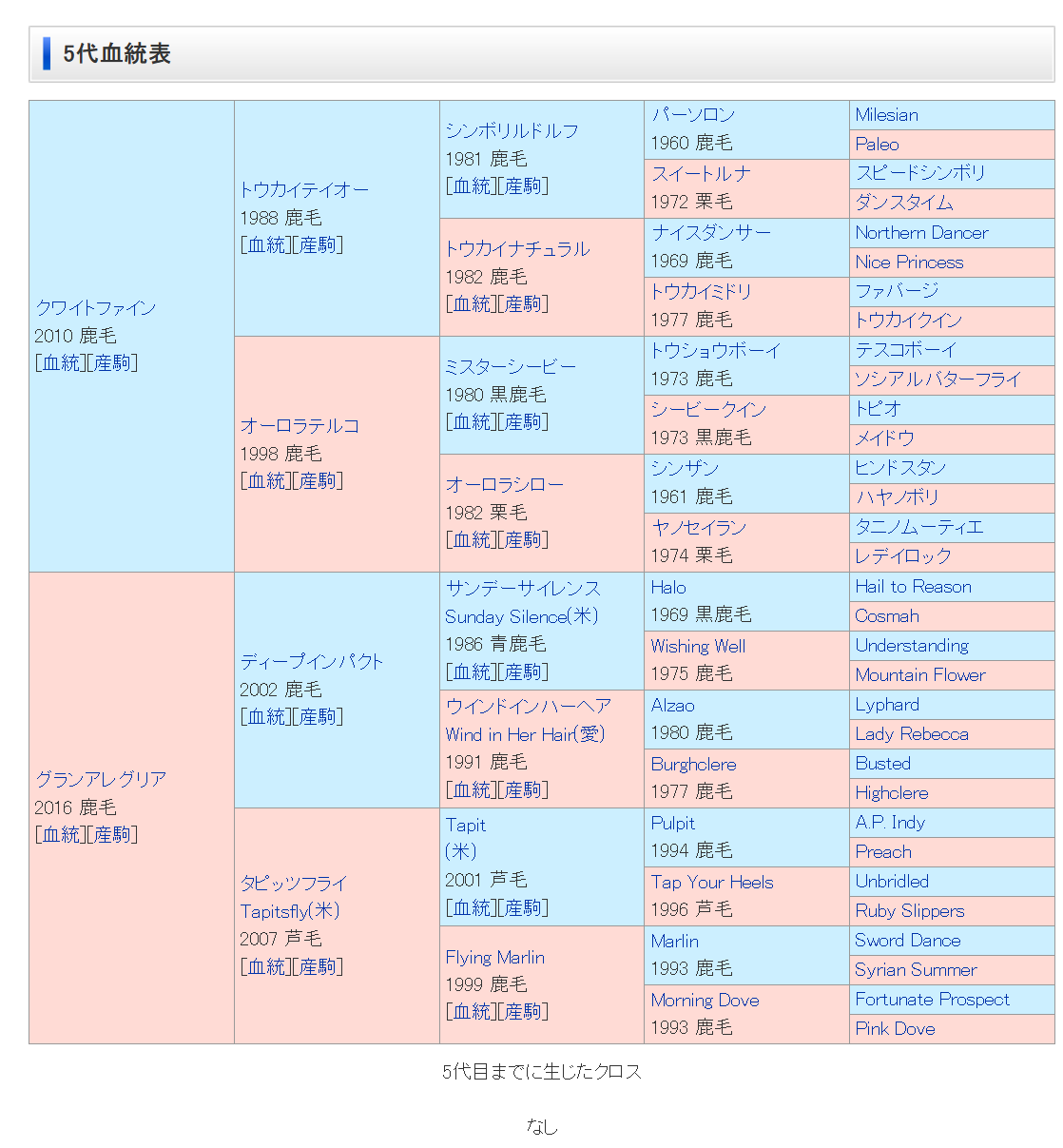Open the Paleo ancestor link

click(877, 144)
